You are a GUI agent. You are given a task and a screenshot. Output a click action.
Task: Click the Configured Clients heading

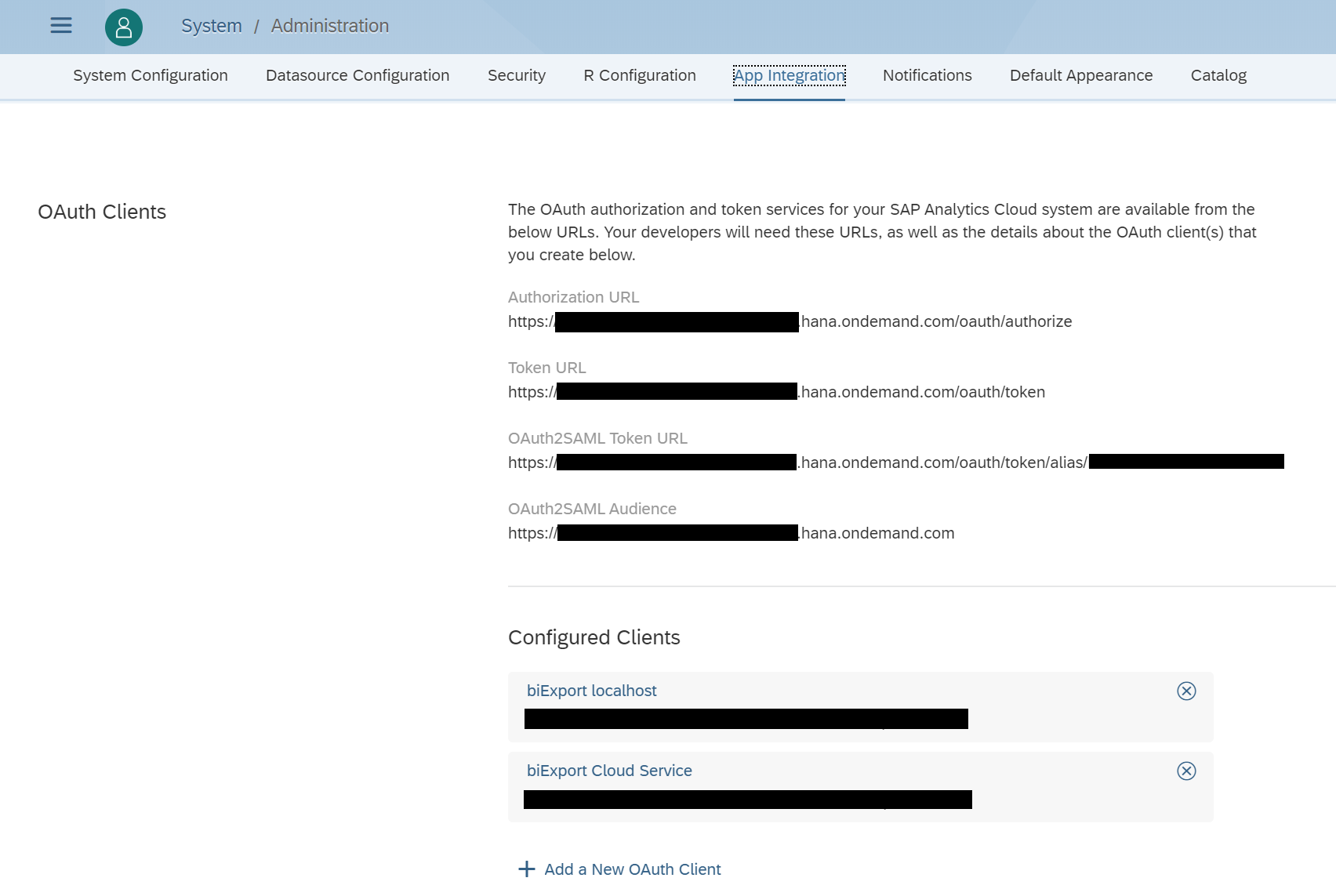click(x=594, y=637)
